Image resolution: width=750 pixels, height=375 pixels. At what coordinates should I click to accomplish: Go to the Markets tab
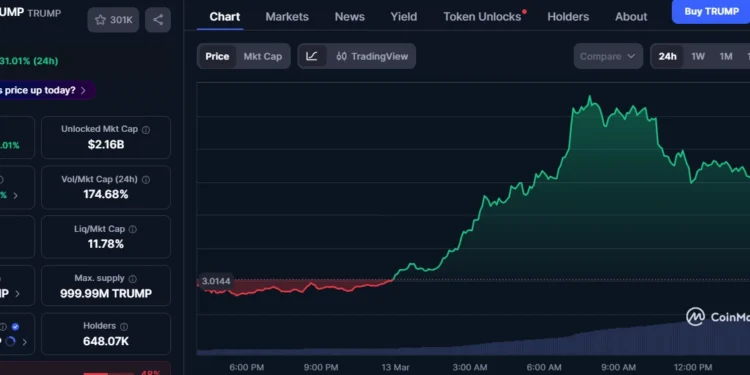tap(287, 17)
